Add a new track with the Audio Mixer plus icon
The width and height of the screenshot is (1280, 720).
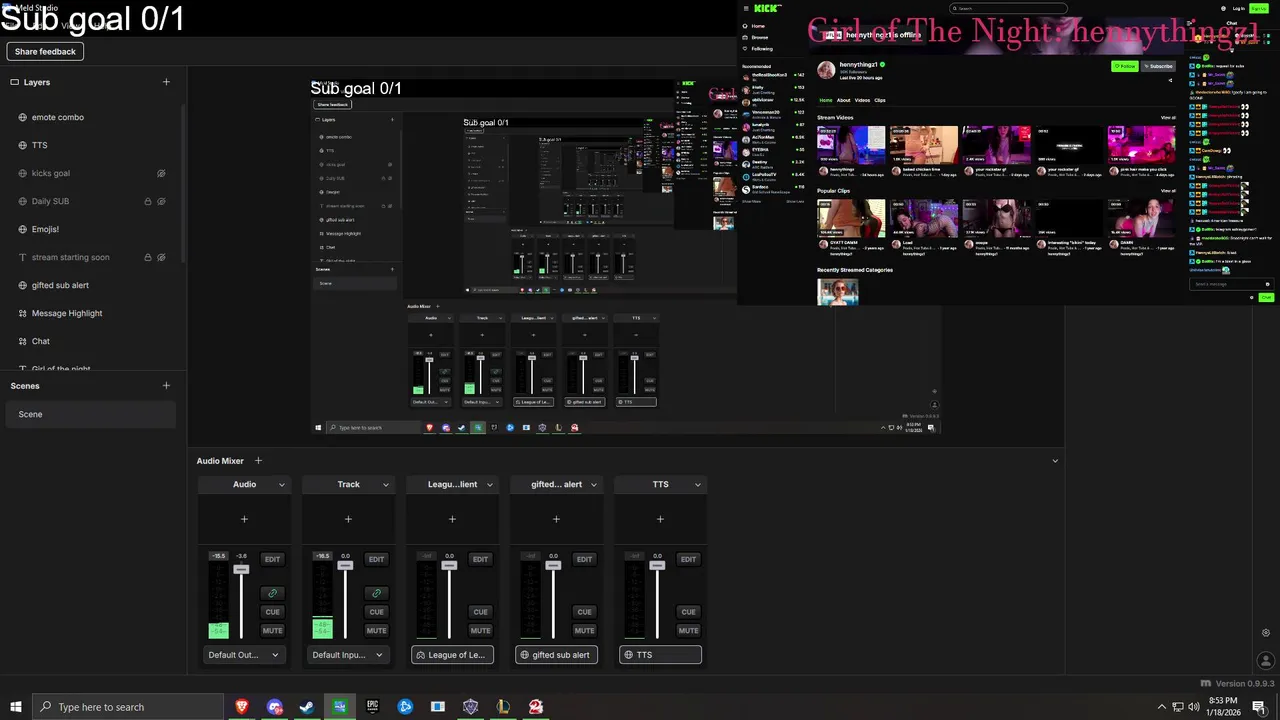[x=258, y=461]
